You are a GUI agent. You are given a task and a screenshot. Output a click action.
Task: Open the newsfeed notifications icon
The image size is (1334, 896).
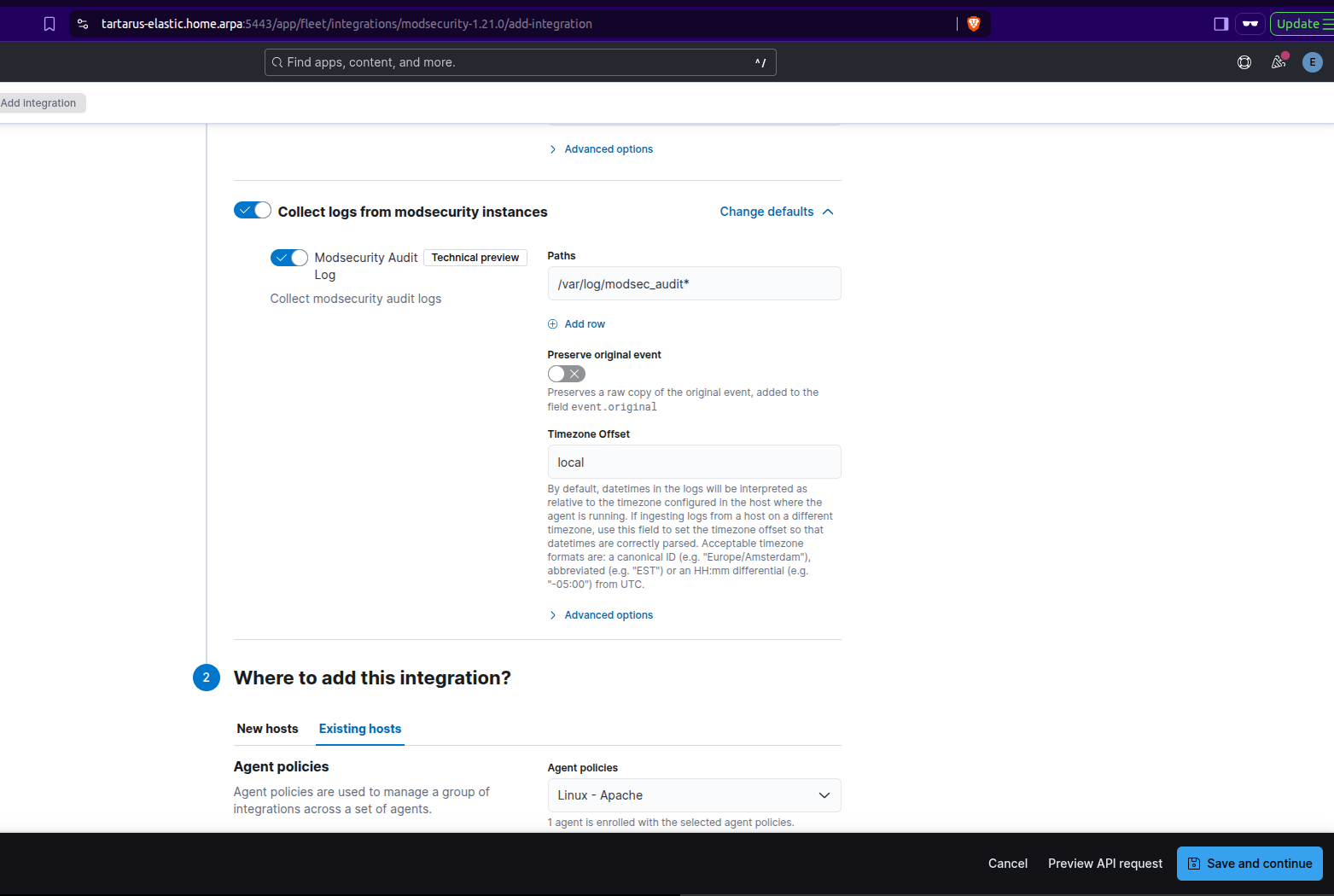1279,62
